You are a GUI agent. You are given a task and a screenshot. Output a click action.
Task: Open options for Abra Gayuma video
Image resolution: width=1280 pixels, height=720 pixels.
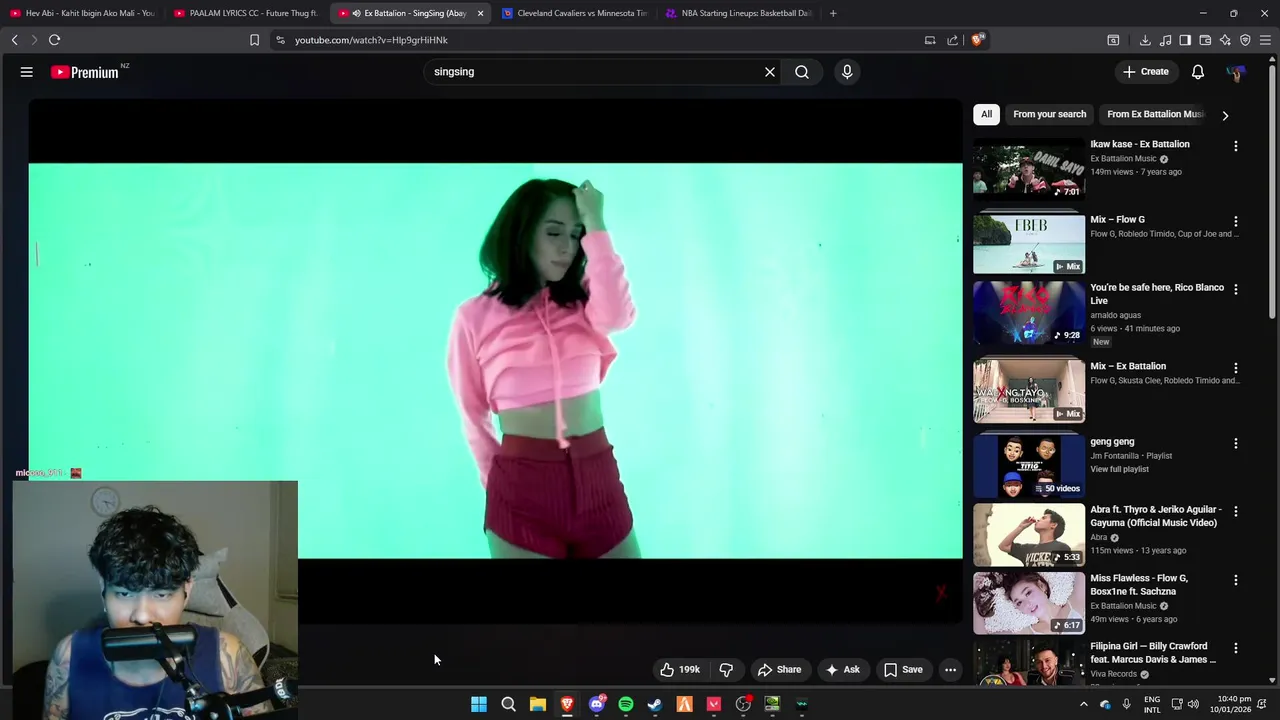(1236, 511)
